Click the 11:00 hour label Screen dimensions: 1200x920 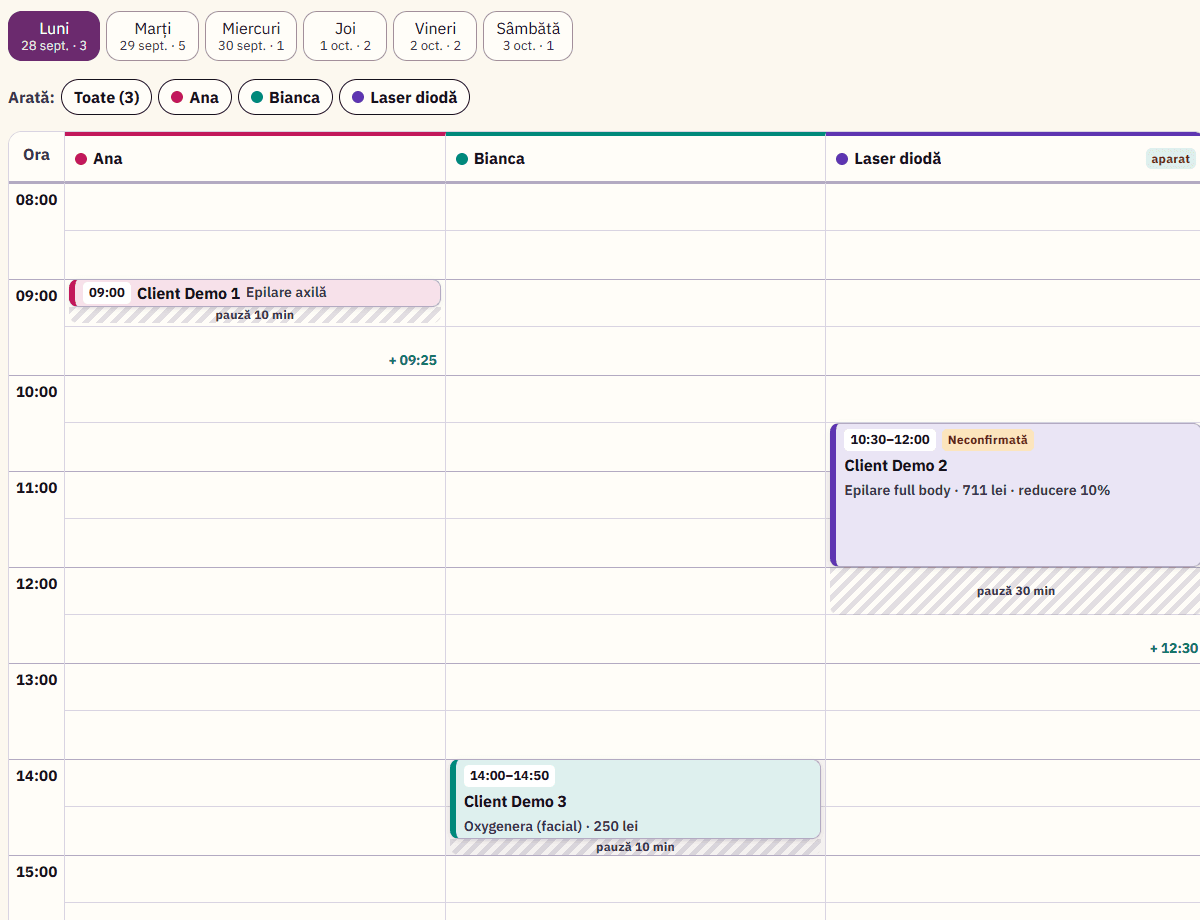tap(37, 487)
